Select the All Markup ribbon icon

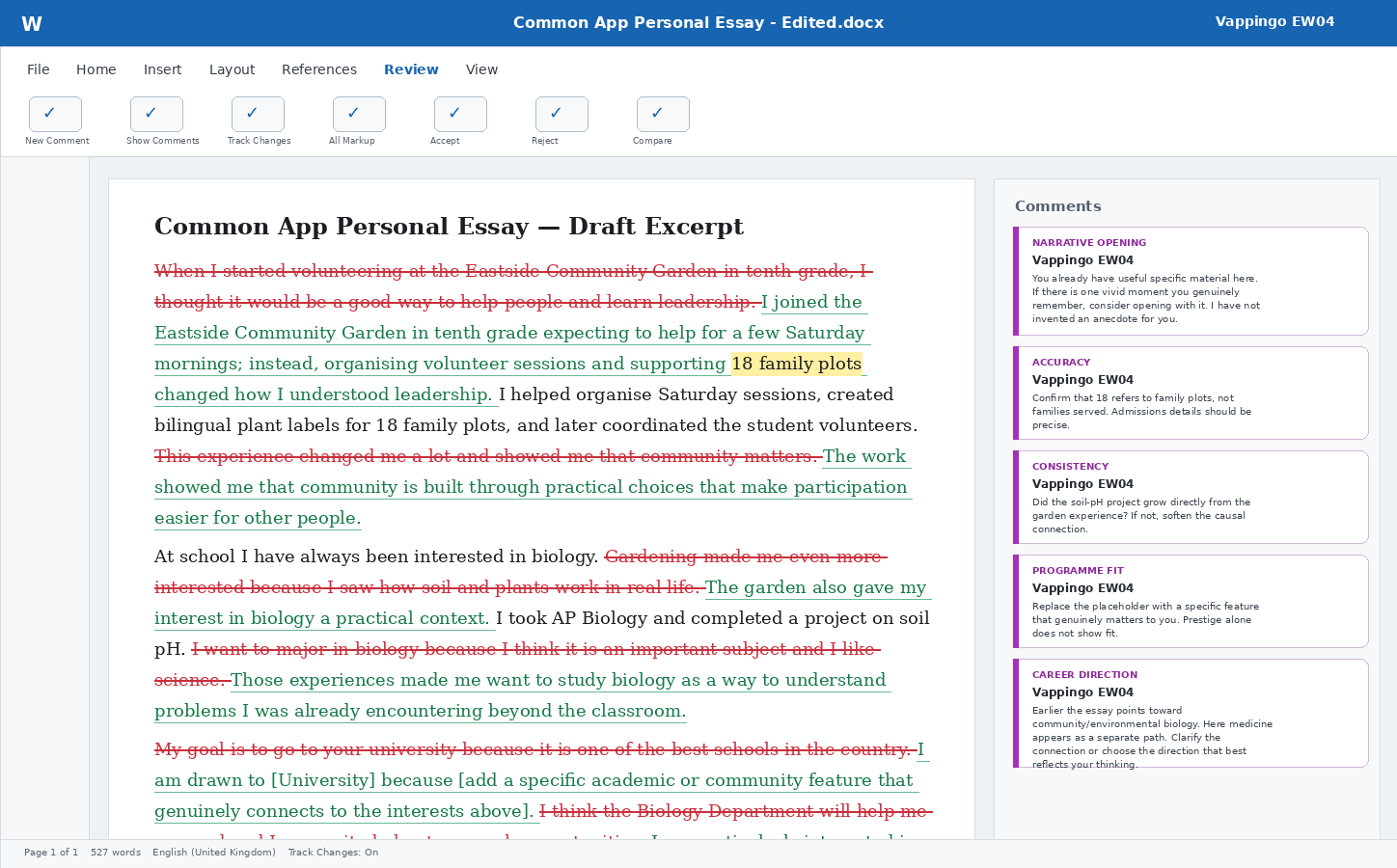click(x=359, y=114)
